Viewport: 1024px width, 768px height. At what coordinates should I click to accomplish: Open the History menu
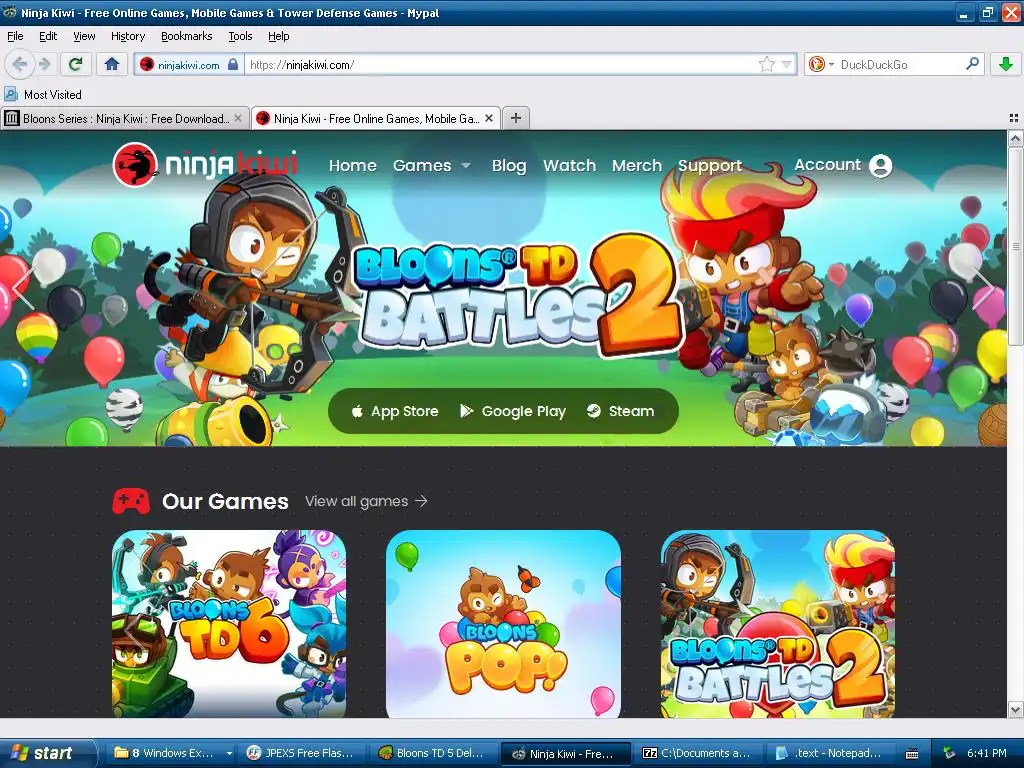click(x=128, y=36)
